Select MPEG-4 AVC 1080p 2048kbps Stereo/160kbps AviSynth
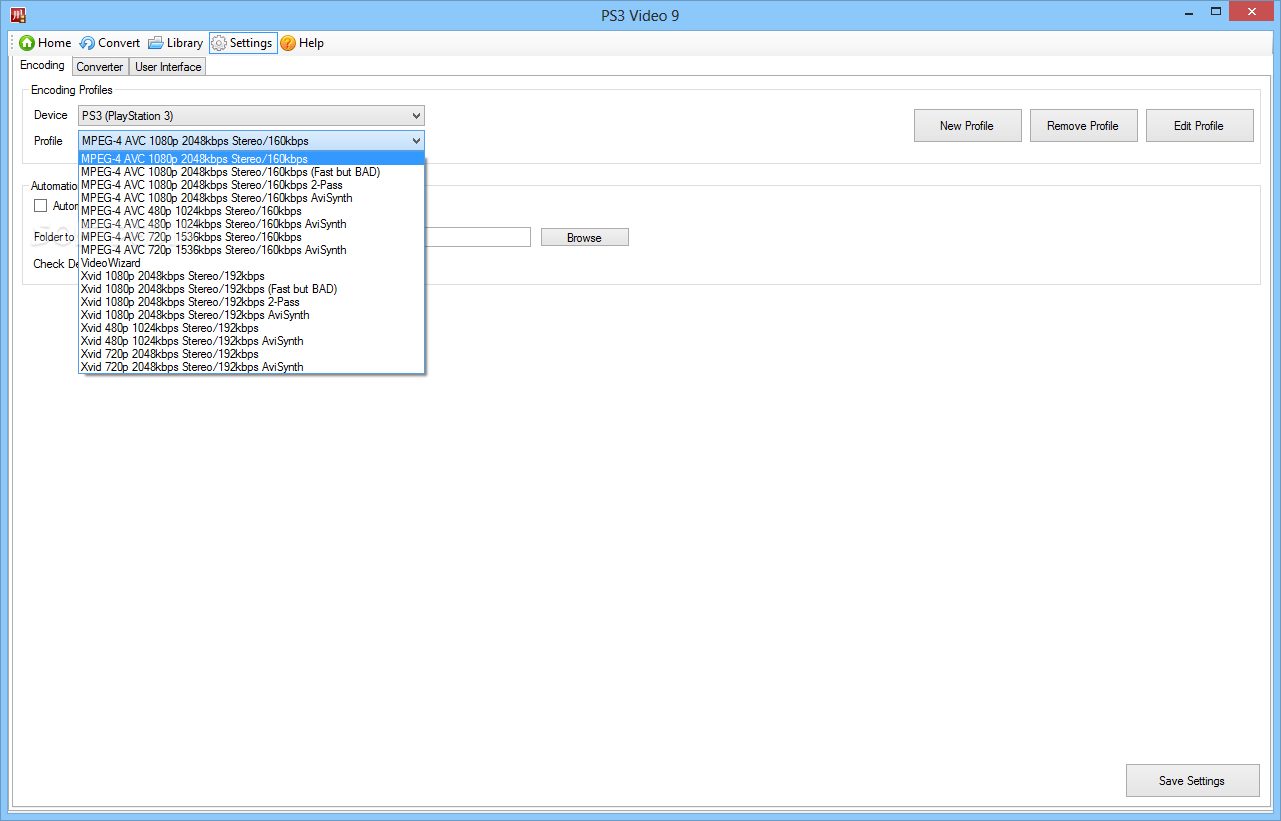Screen dimensions: 1281x821 [x=251, y=198]
